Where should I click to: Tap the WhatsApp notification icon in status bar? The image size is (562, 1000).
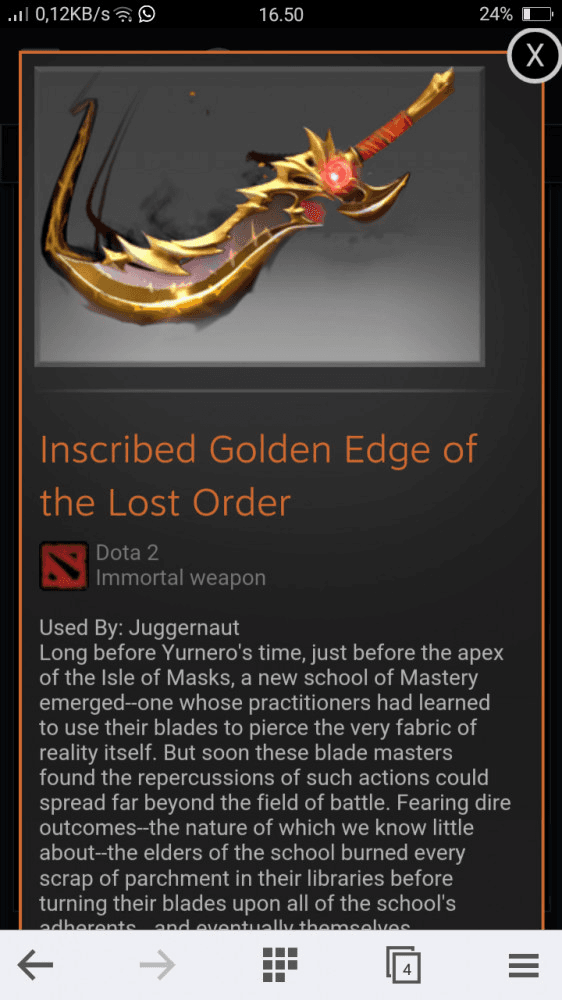coord(146,14)
